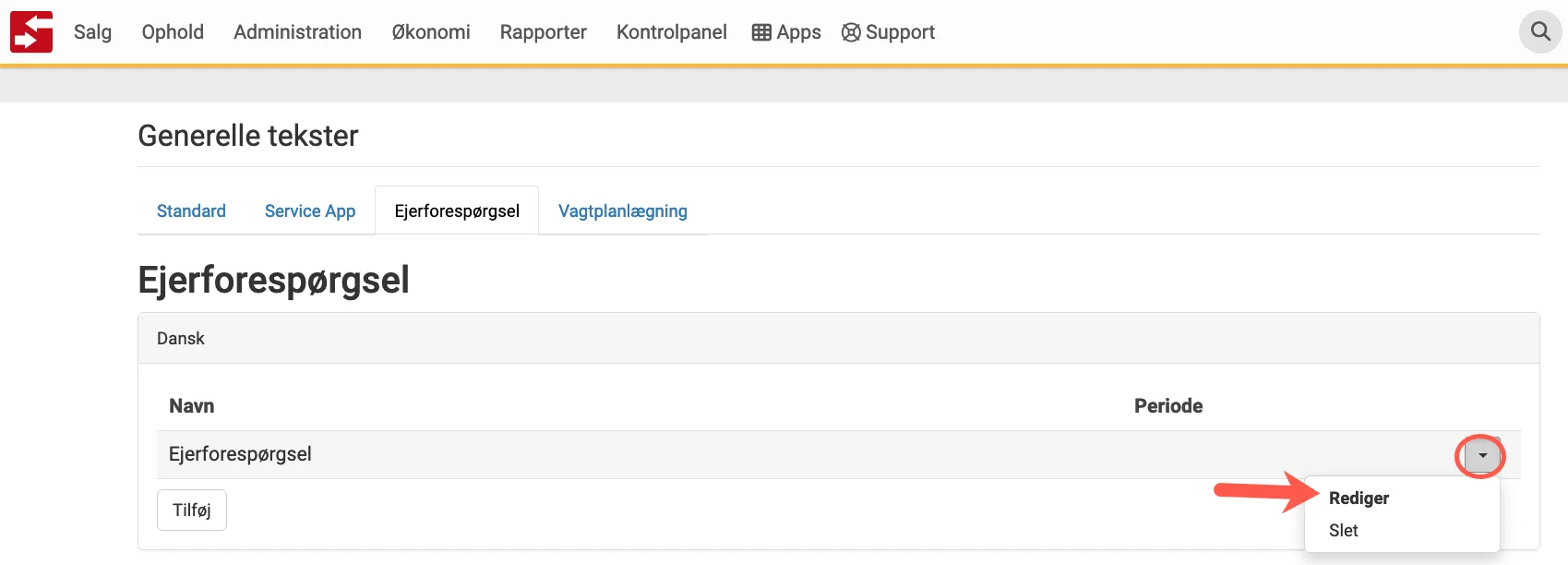Click the Ejerforespørgsel table row name
Image resolution: width=1568 pixels, height=565 pixels.
coord(240,454)
